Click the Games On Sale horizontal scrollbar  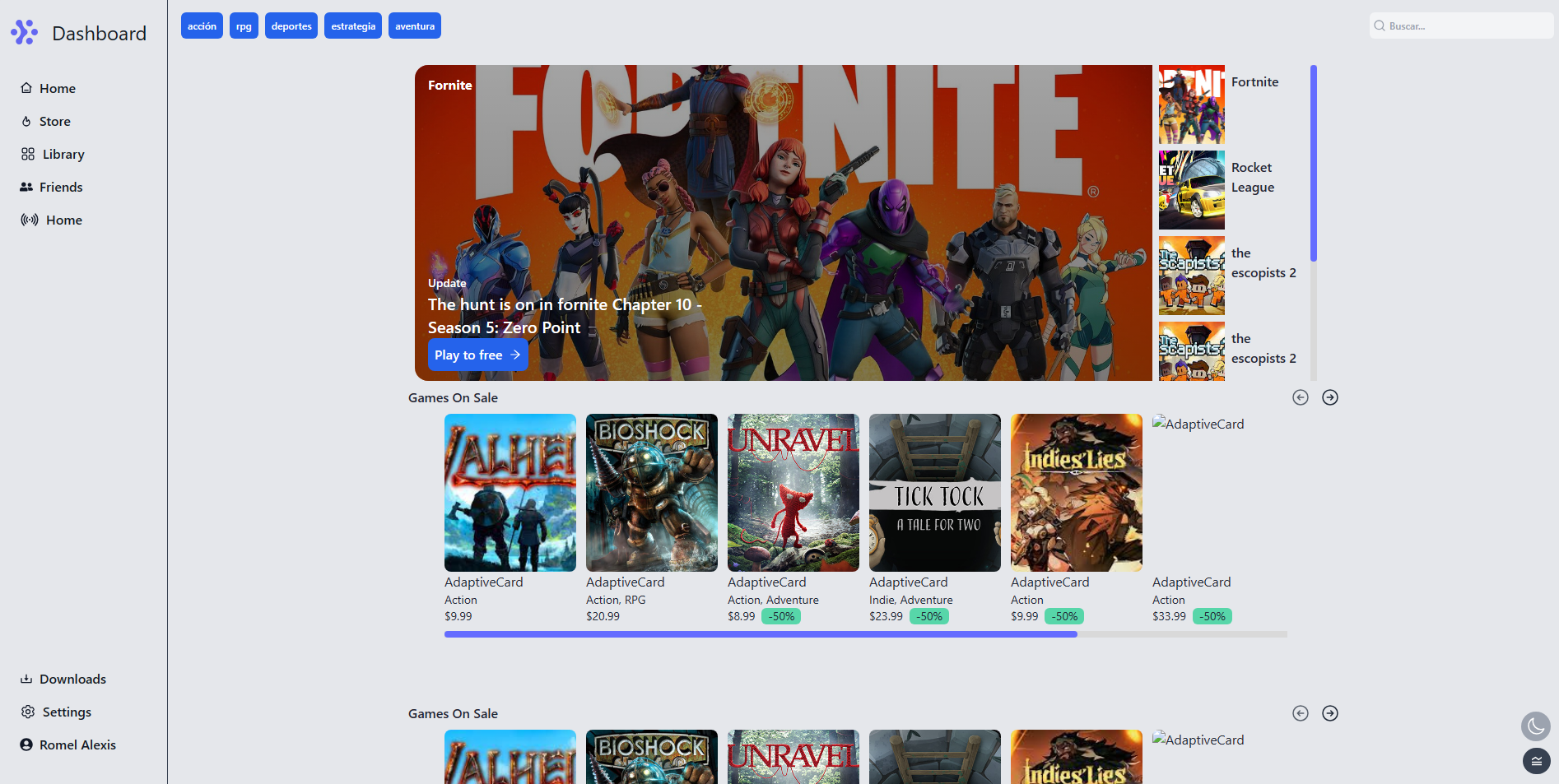866,634
